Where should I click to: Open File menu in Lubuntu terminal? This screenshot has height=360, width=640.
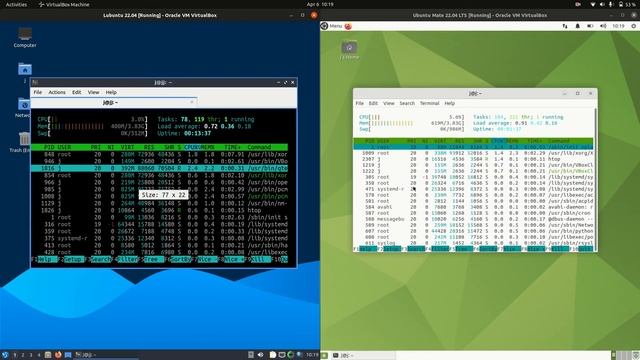38,92
